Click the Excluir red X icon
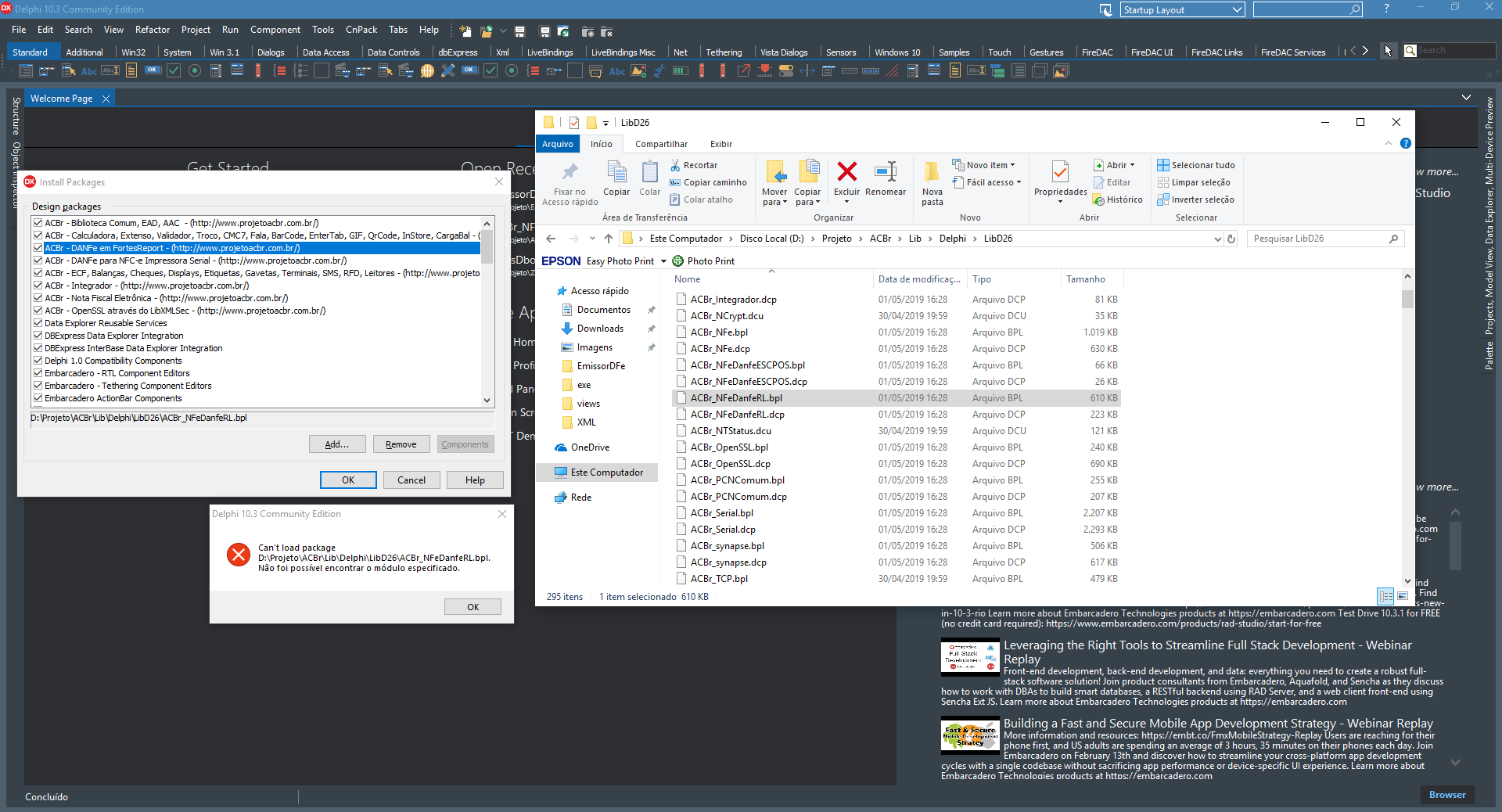 coord(846,171)
